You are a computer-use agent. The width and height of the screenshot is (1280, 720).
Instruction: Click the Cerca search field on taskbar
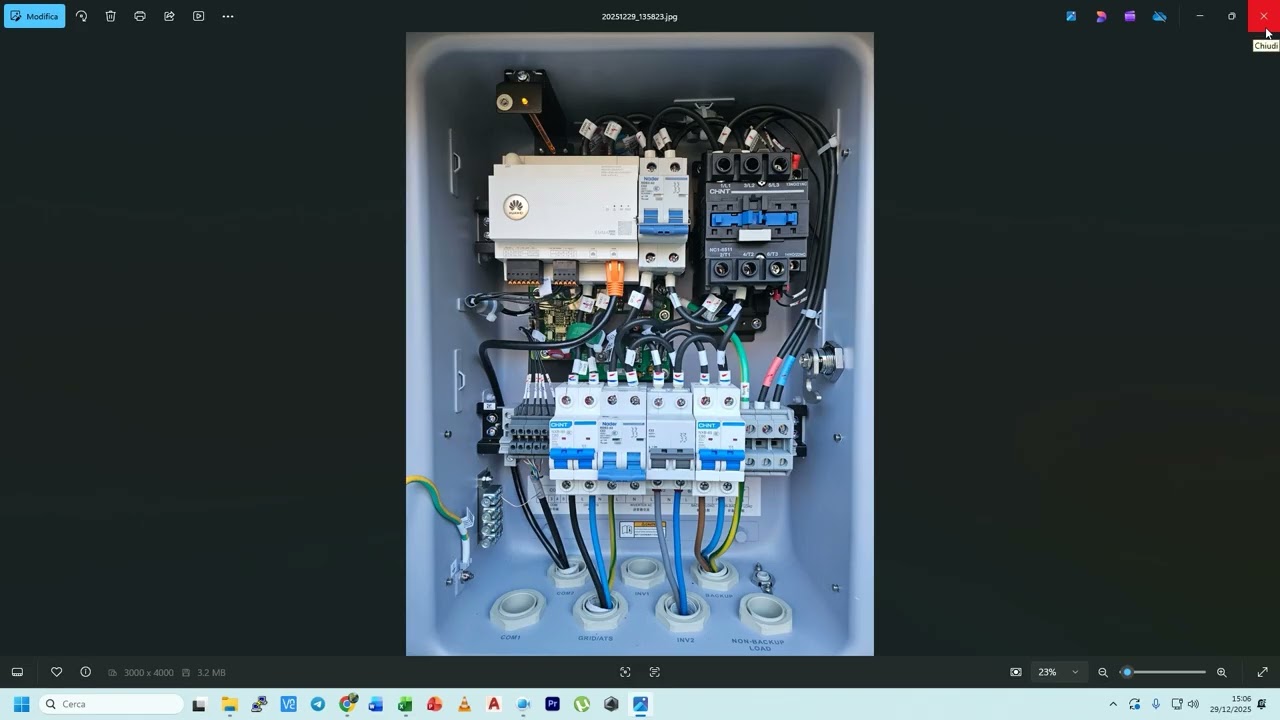click(x=111, y=704)
